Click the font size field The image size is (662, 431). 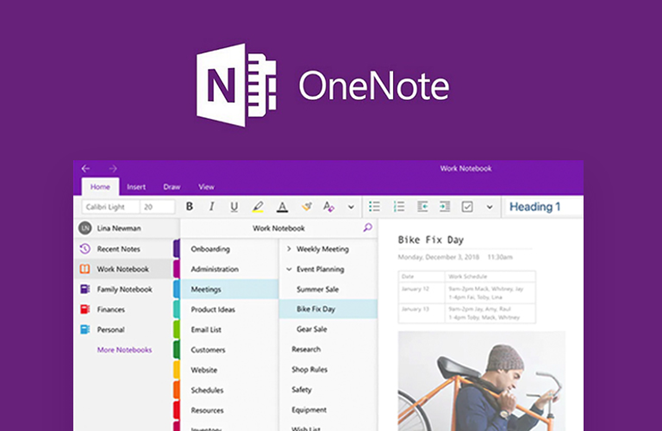[x=156, y=207]
